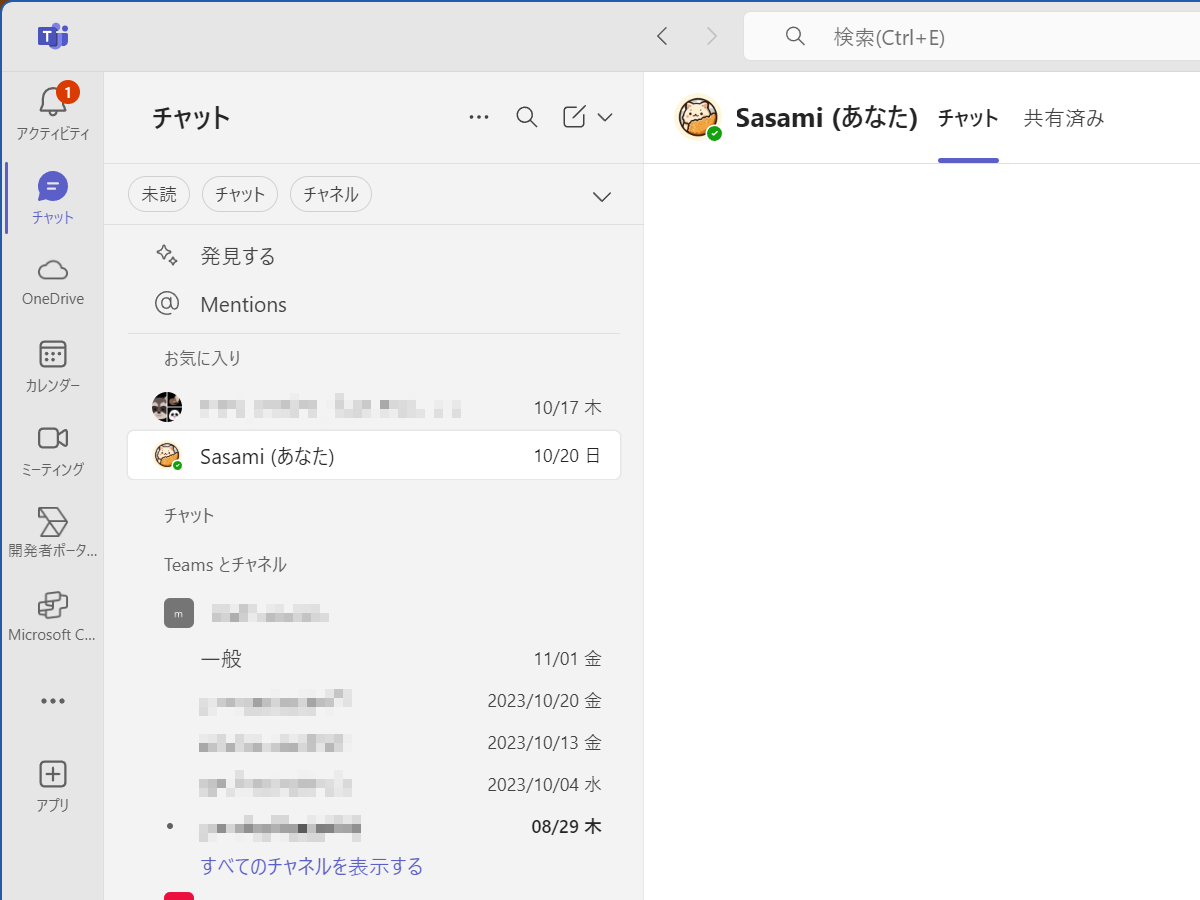Image resolution: width=1200 pixels, height=900 pixels.
Task: Switch to the 共有済み (Shared) tab
Action: (1063, 117)
